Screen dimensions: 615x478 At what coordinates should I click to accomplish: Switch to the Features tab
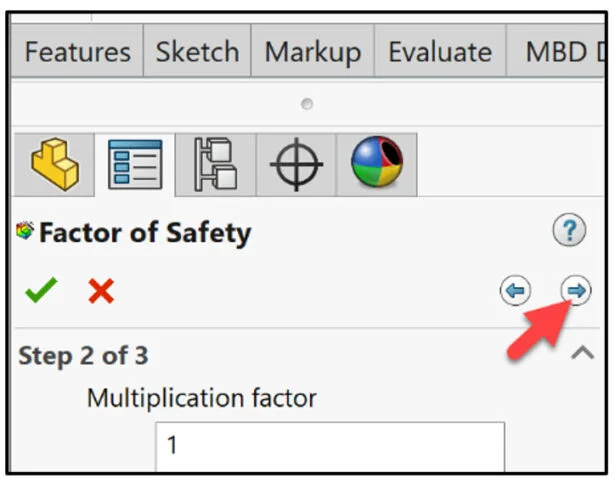coord(77,52)
